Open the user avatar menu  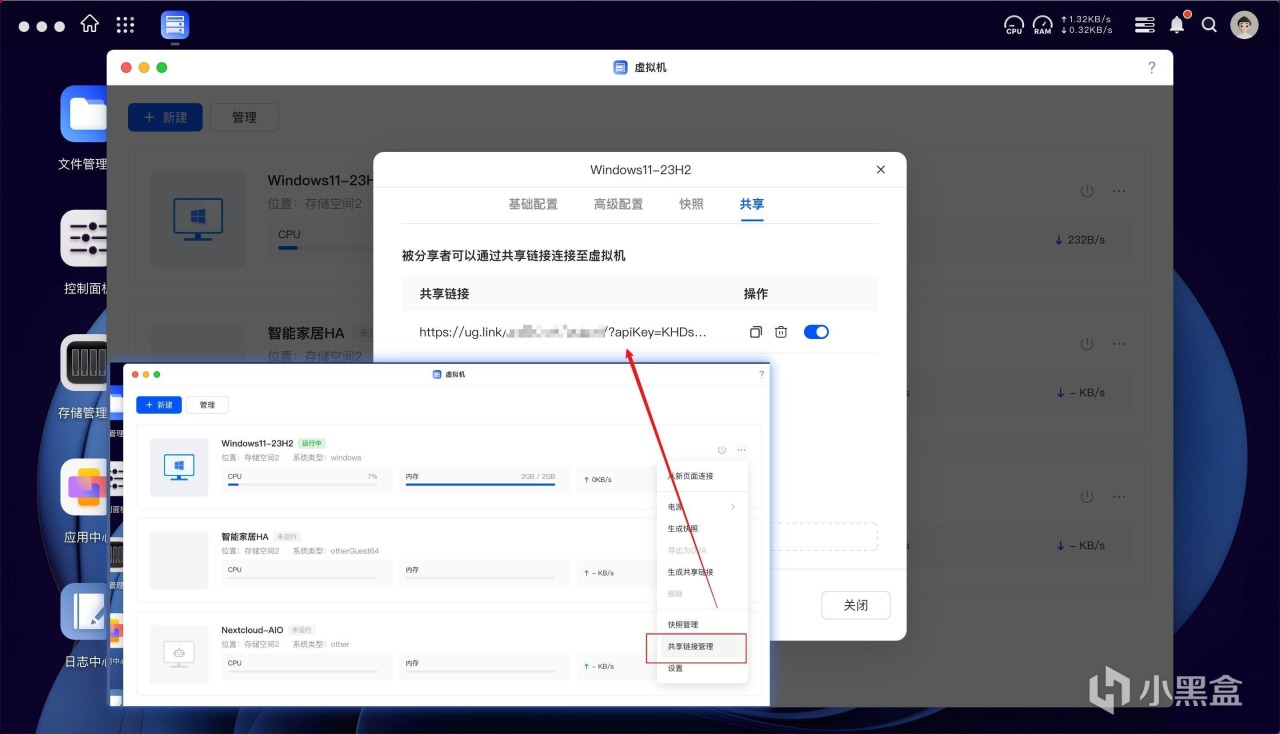pos(1244,25)
